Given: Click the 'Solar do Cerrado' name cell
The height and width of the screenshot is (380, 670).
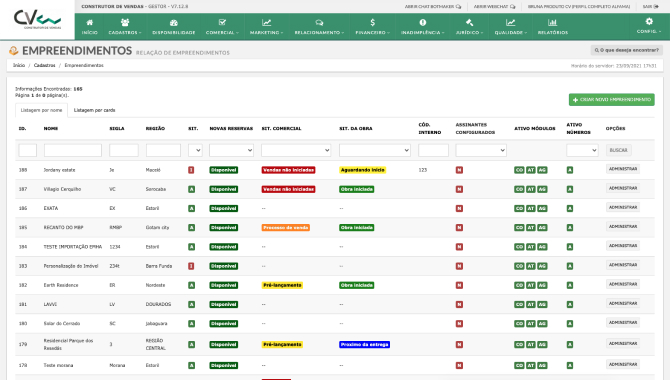Looking at the screenshot, I should 62,324.
